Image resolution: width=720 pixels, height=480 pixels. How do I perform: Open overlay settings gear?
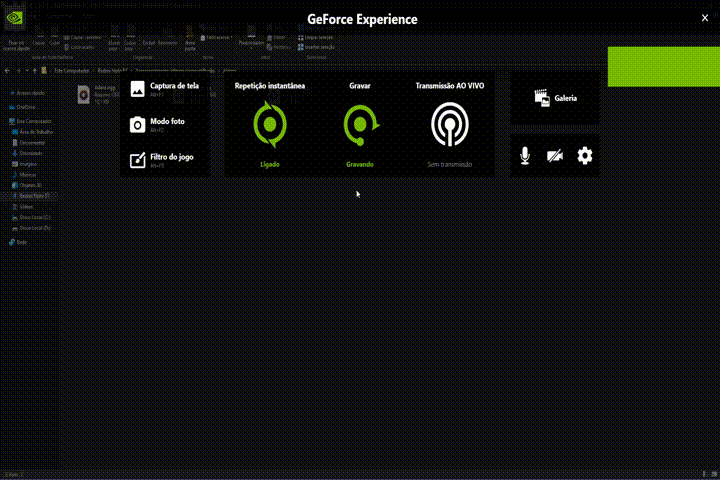tap(585, 156)
